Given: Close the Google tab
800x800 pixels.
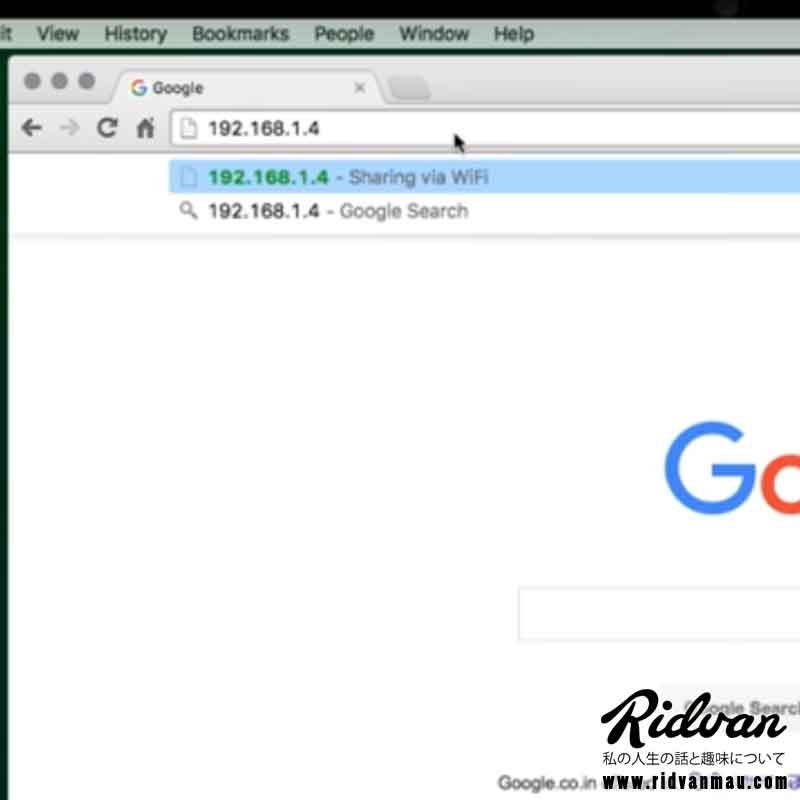Looking at the screenshot, I should tap(360, 88).
